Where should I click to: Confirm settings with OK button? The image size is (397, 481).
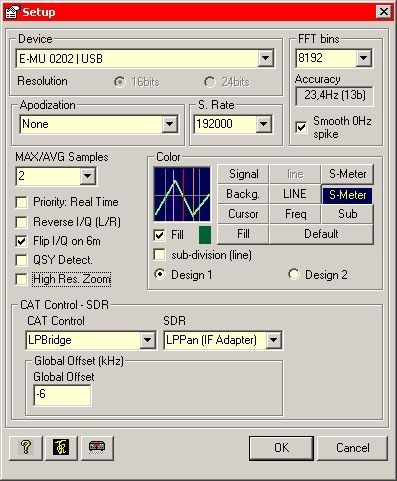coord(281,448)
